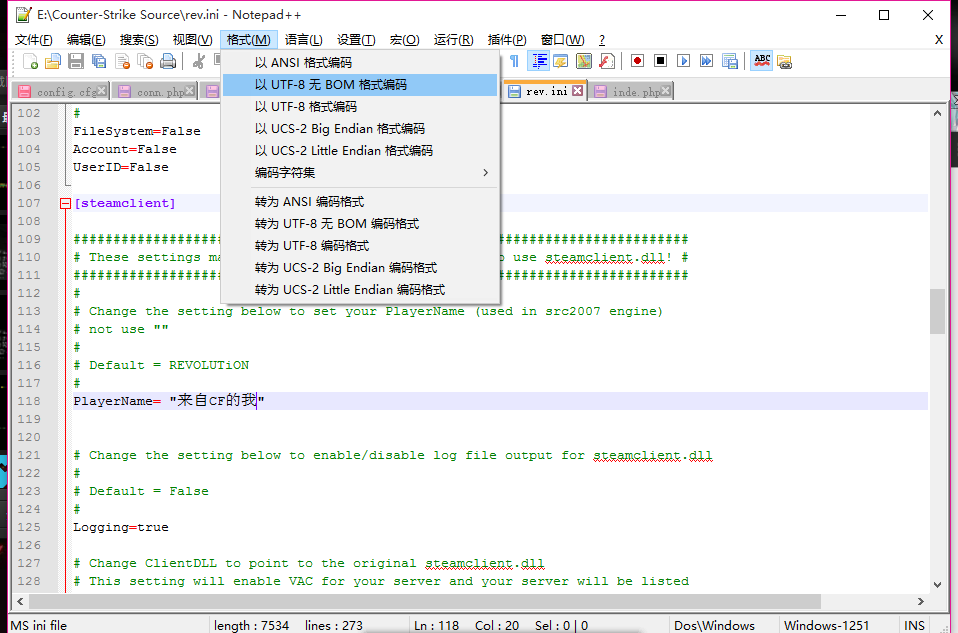Open the 插件(P) menu
958x633 pixels.
(507, 40)
